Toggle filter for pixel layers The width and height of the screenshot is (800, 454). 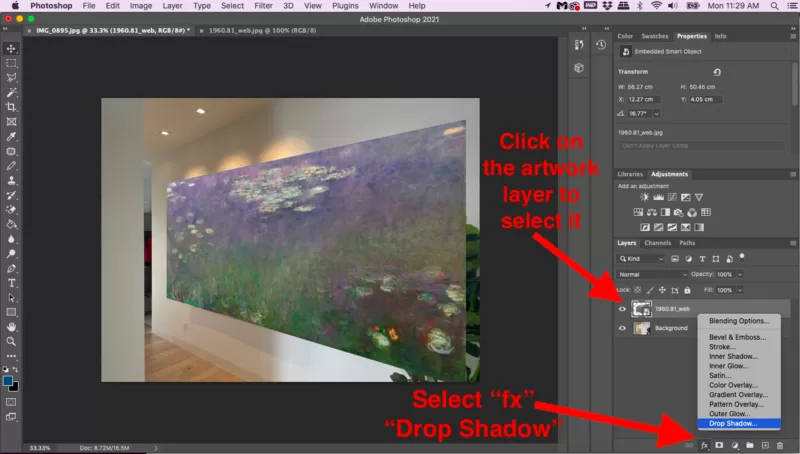(675, 259)
